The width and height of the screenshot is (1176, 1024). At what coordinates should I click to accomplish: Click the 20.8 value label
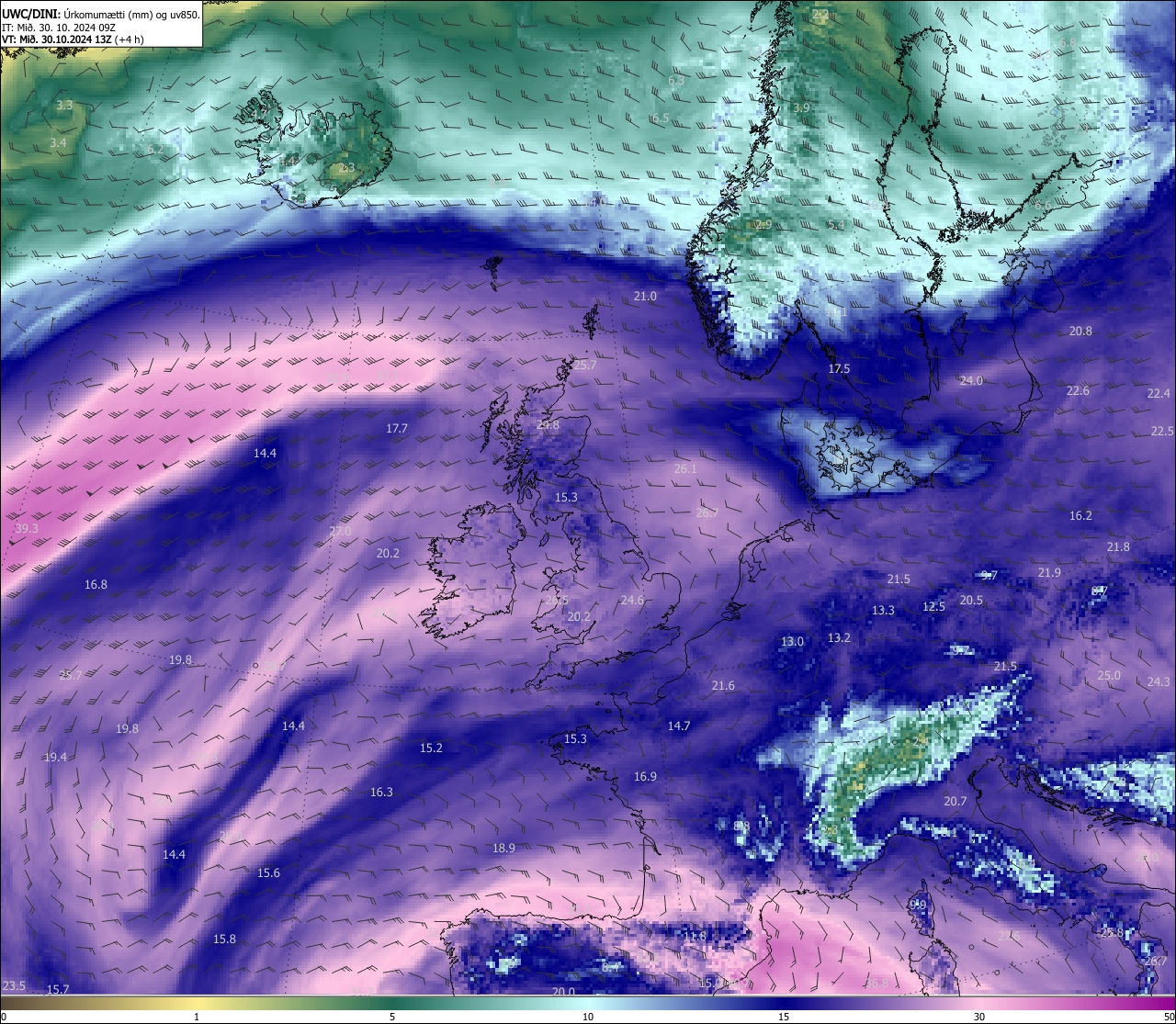(x=1080, y=331)
